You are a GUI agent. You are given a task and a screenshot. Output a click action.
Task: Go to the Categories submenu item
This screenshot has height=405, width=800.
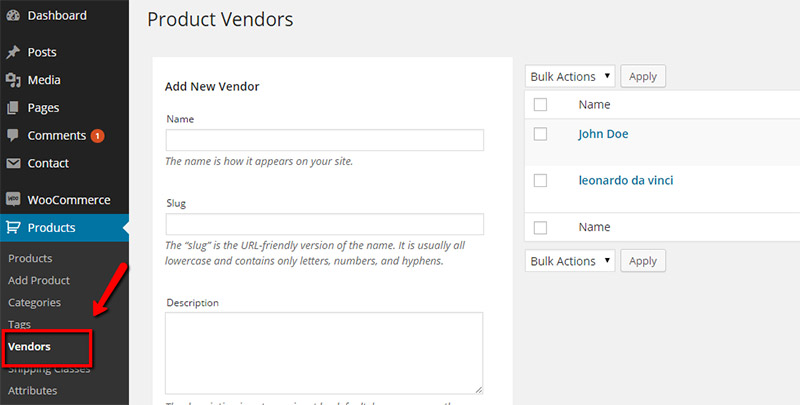34,302
